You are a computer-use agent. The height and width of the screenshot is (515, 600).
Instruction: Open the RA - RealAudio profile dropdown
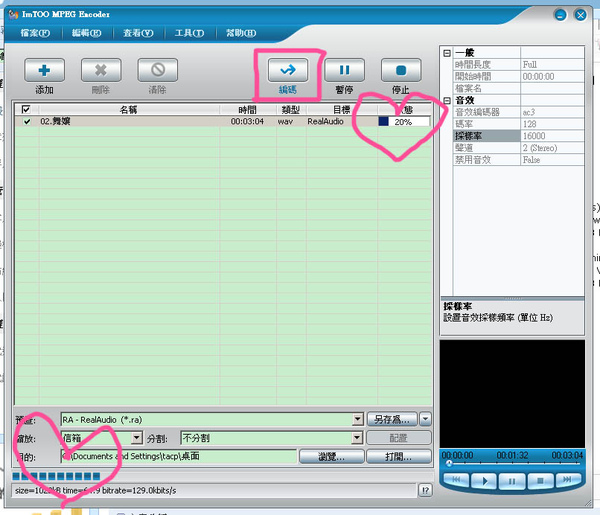(357, 419)
